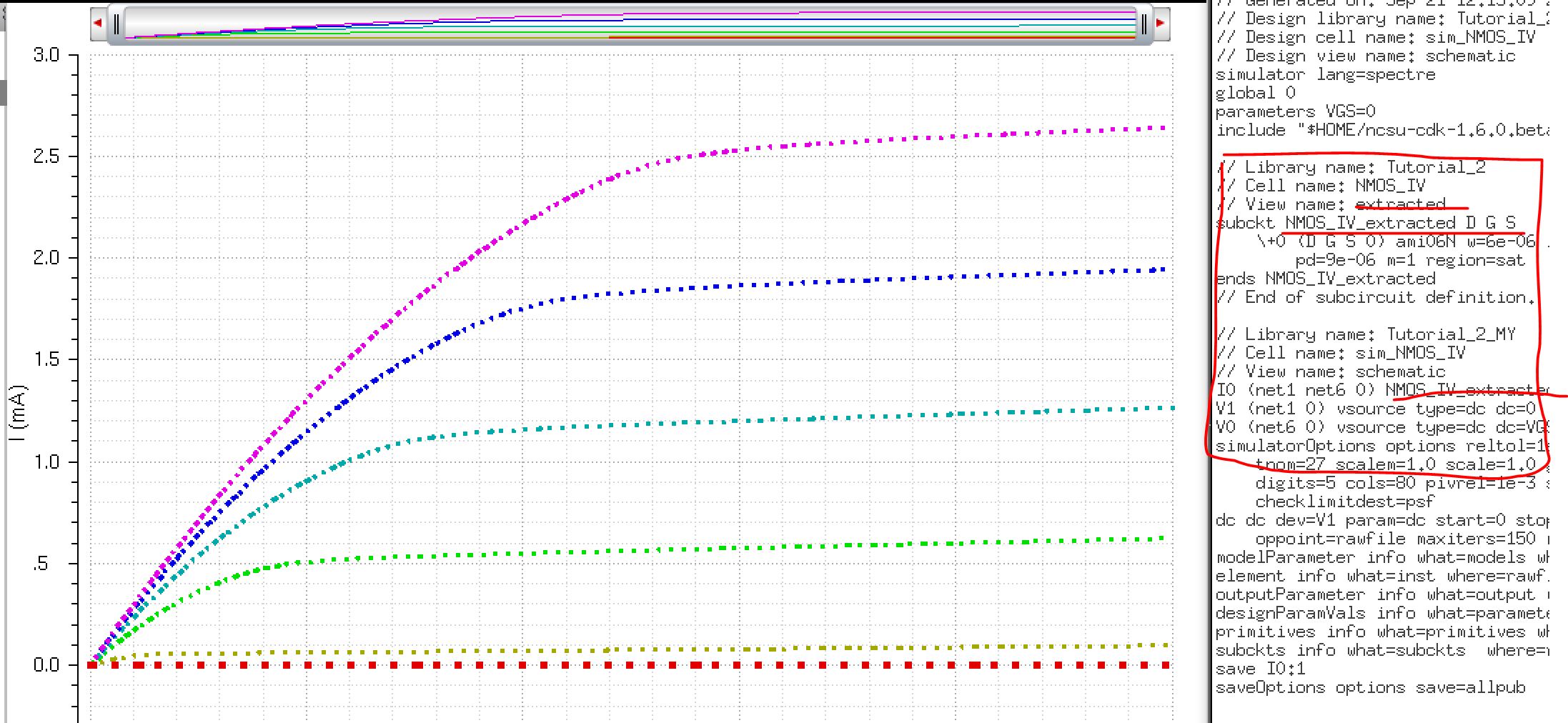The height and width of the screenshot is (723, 1568).
Task: Click the 'simulatorOptions options reltol' line
Action: 1382,447
